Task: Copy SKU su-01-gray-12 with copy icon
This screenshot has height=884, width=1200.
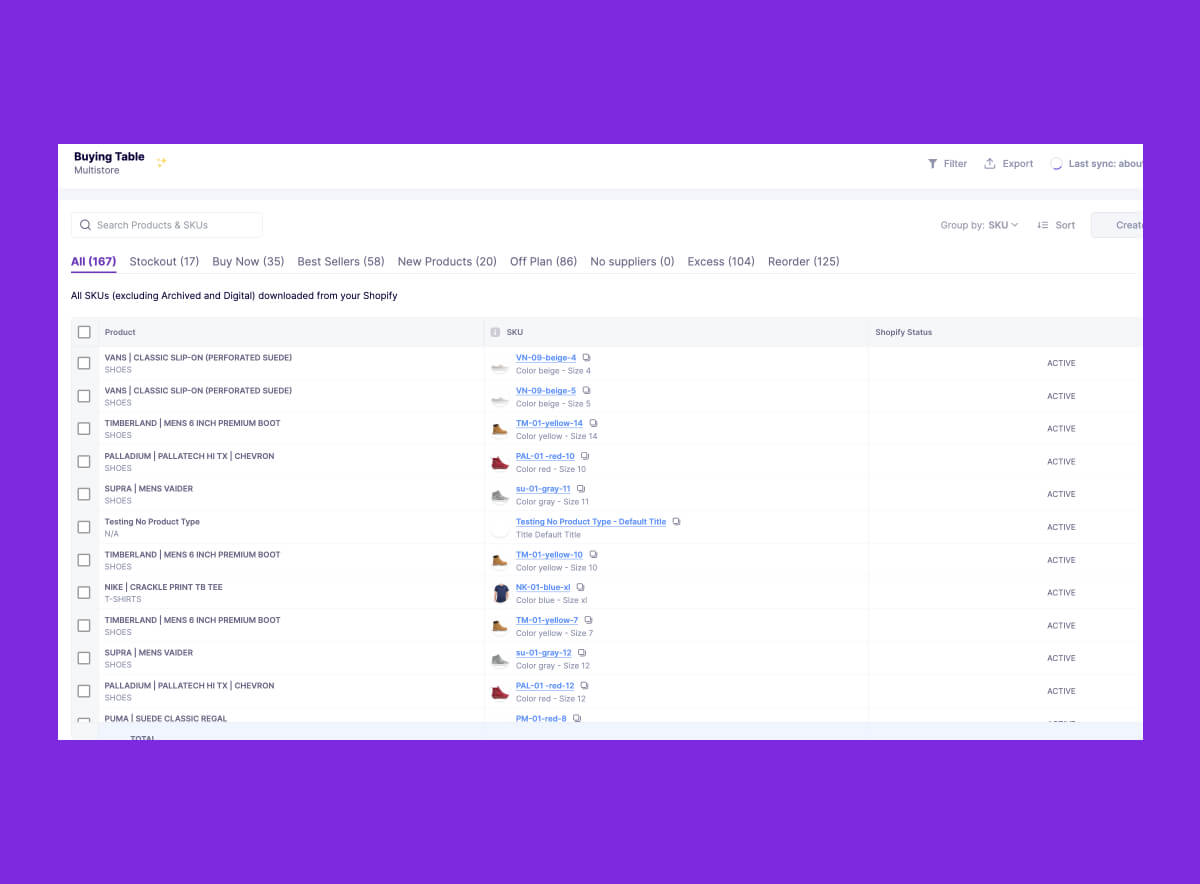Action: (582, 653)
